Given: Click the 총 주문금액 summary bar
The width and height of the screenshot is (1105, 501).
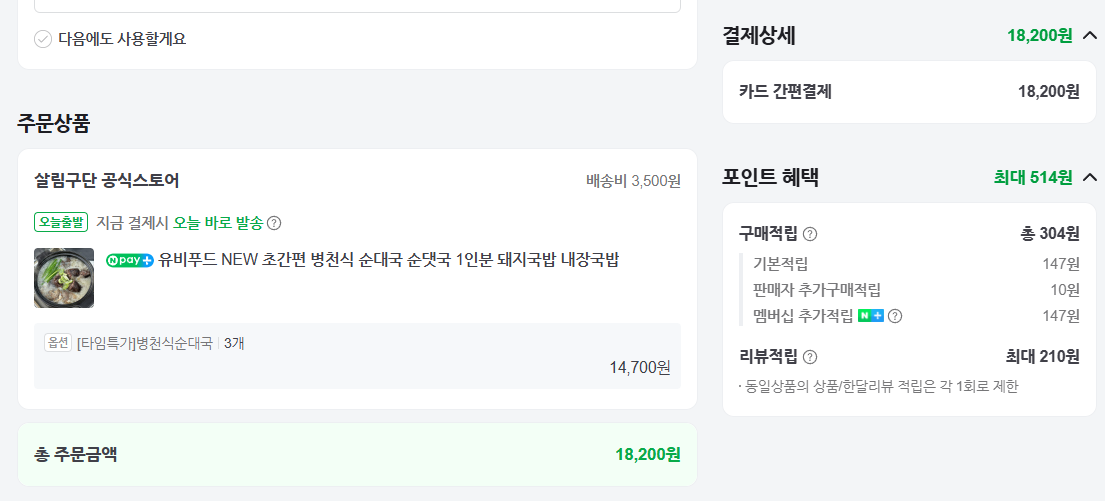Looking at the screenshot, I should (357, 454).
